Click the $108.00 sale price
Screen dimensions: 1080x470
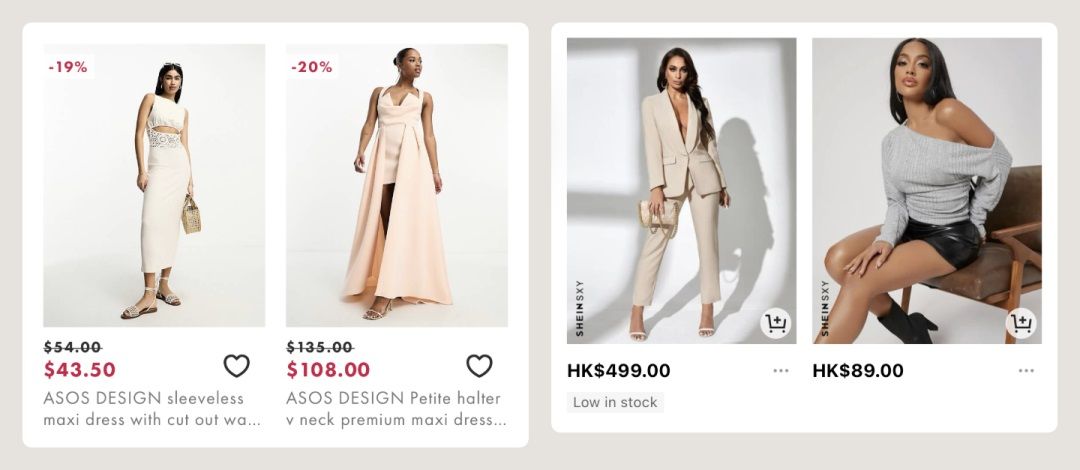click(x=328, y=370)
